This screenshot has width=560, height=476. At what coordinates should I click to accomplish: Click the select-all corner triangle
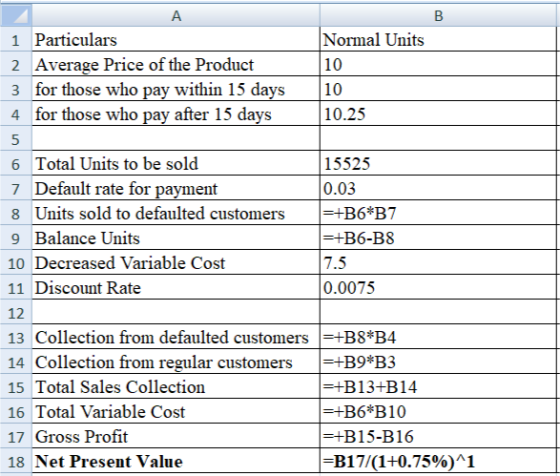click(16, 15)
